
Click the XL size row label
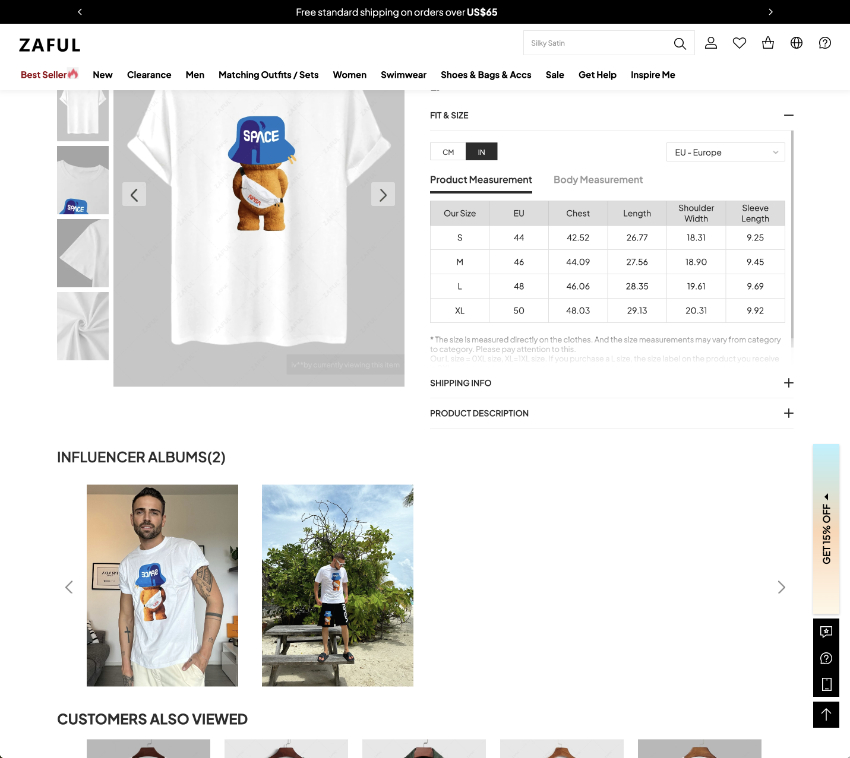(x=460, y=311)
